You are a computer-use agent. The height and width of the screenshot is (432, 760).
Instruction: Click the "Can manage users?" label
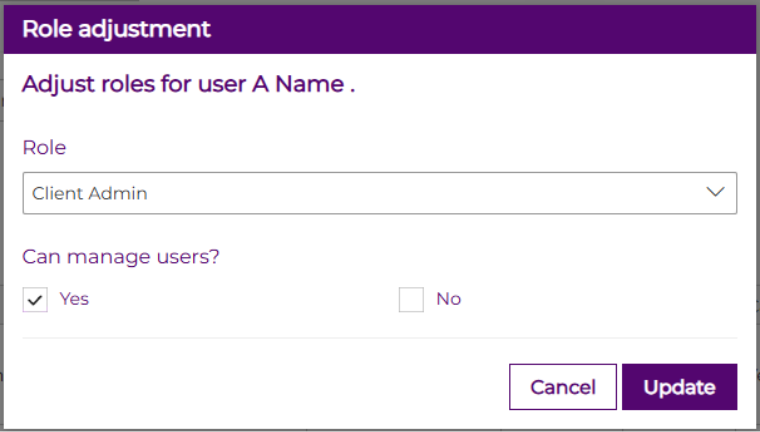(x=121, y=257)
